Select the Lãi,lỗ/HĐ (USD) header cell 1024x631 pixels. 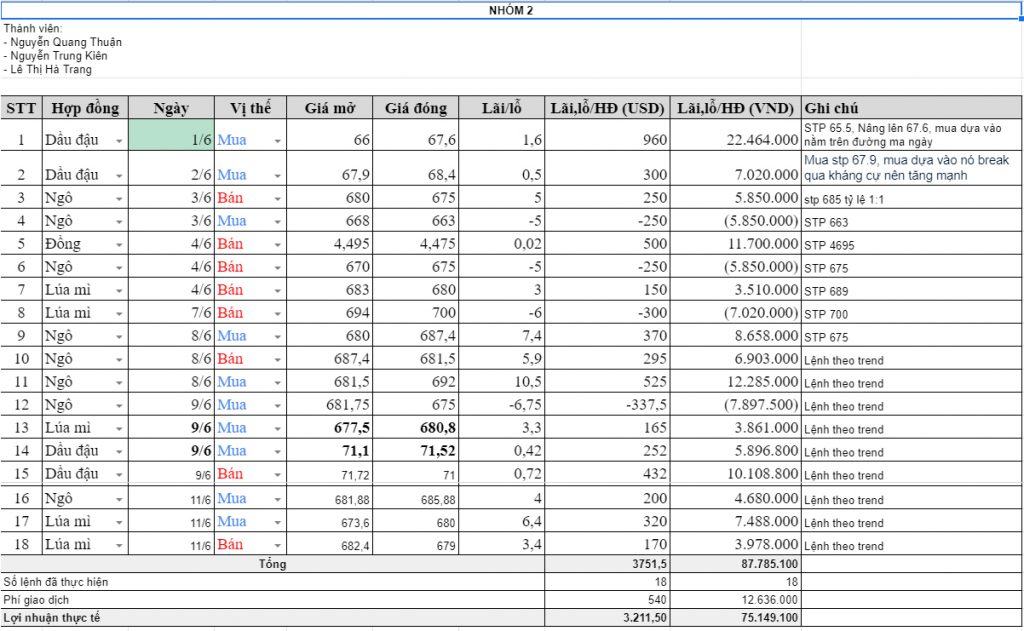(x=608, y=108)
